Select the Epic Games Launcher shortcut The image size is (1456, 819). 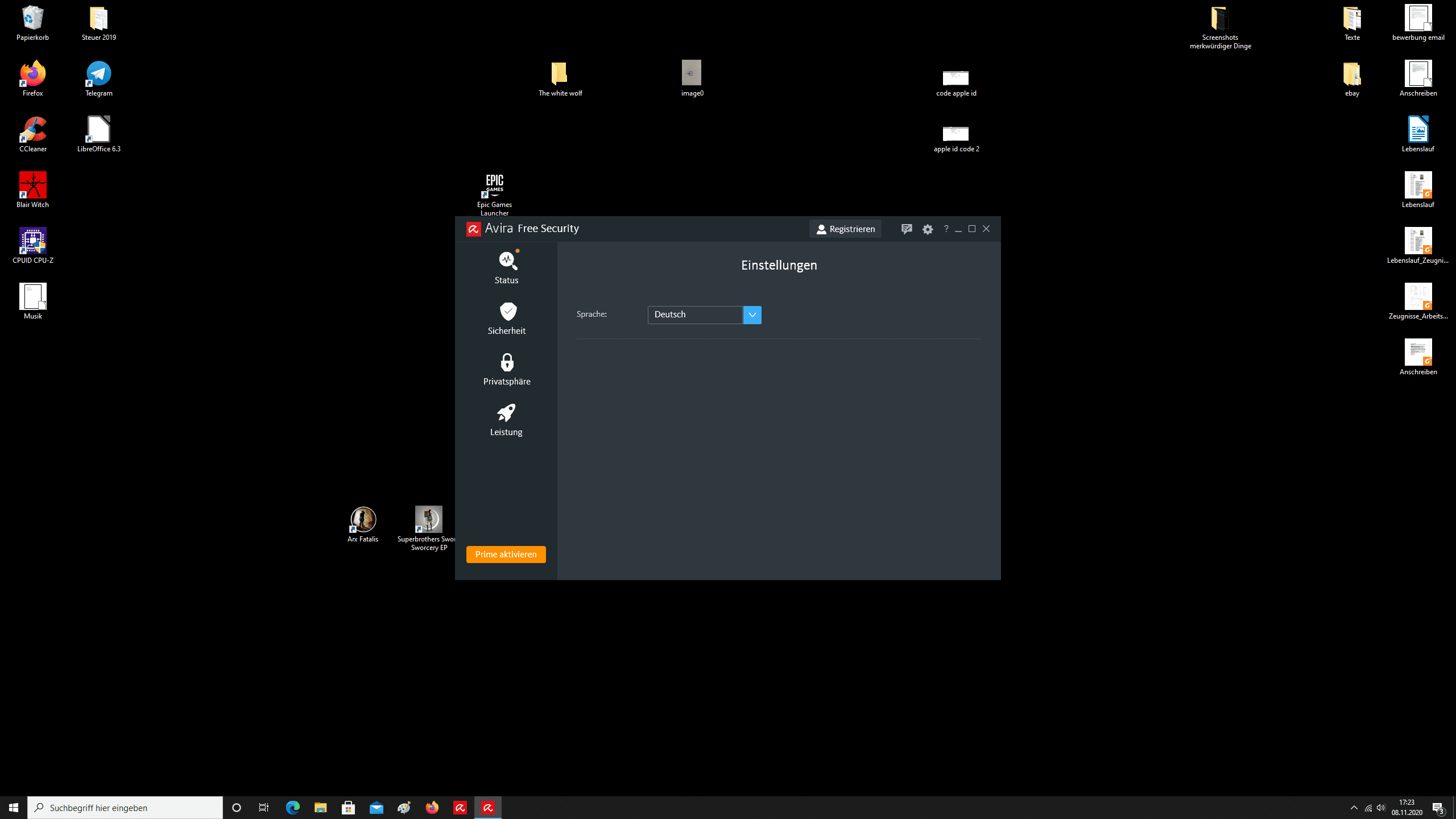pos(494,195)
